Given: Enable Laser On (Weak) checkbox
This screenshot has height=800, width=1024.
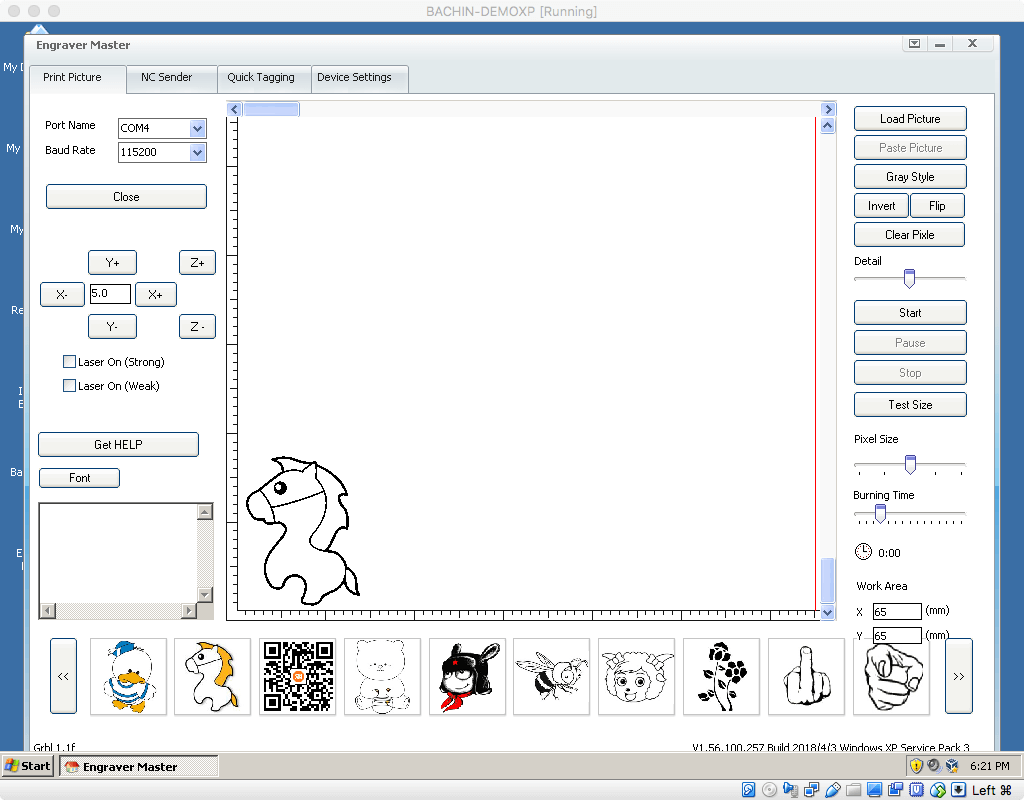Looking at the screenshot, I should [x=69, y=386].
